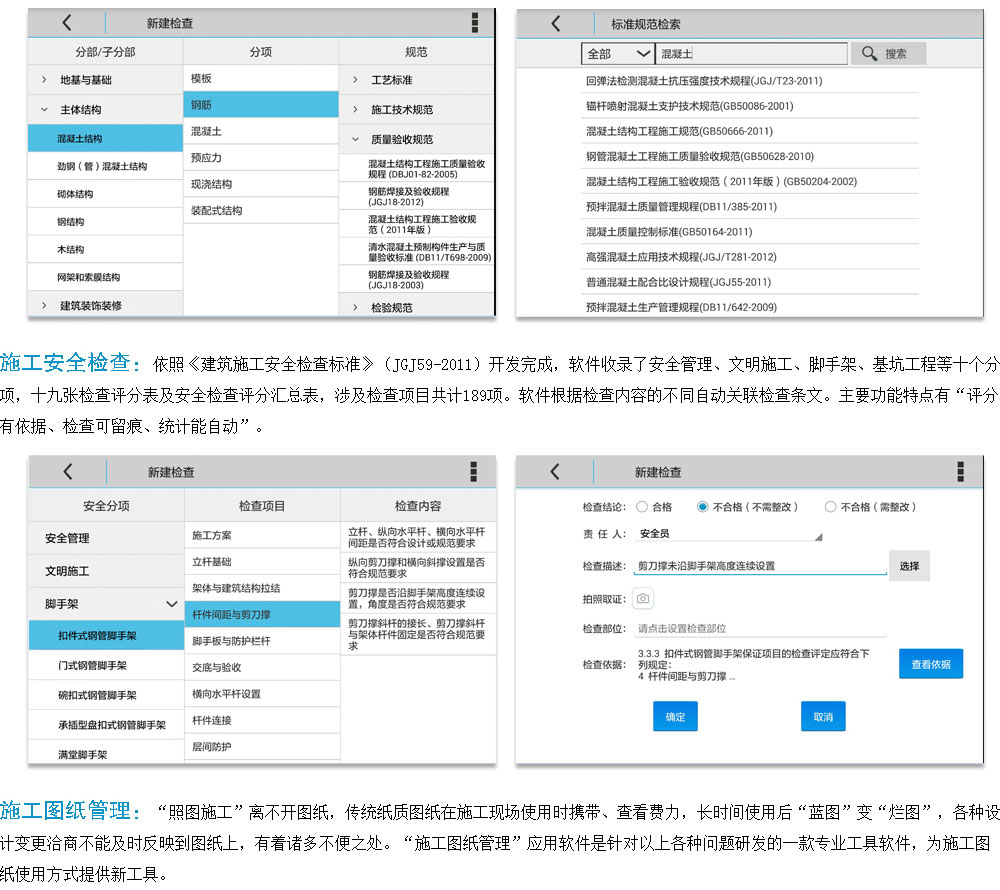Expand the 地基与基础 tree node
The width and height of the screenshot is (1000, 890).
coord(44,80)
